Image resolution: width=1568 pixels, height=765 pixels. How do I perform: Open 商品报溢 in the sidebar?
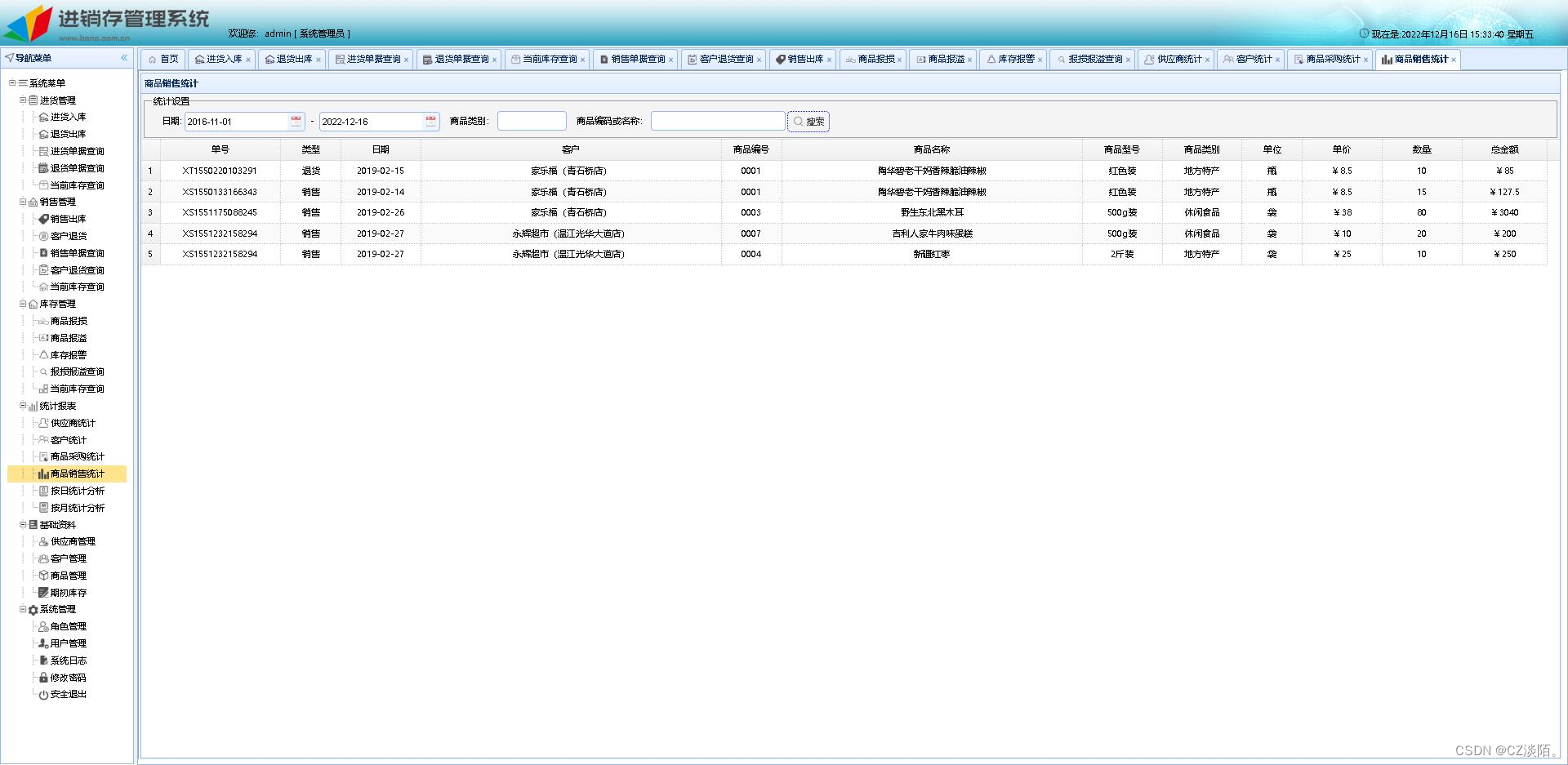coord(69,338)
